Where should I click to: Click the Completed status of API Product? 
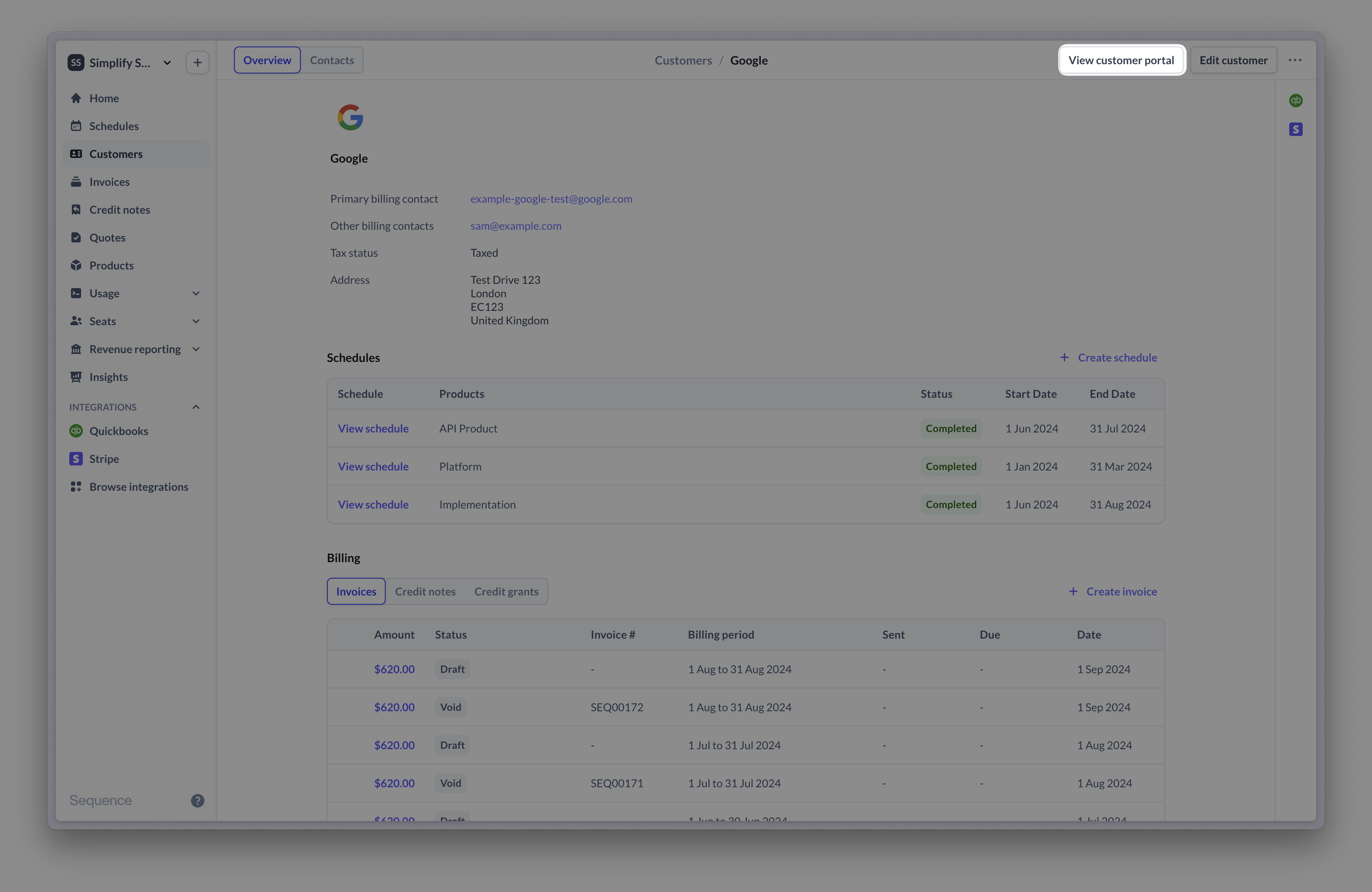[x=950, y=428]
